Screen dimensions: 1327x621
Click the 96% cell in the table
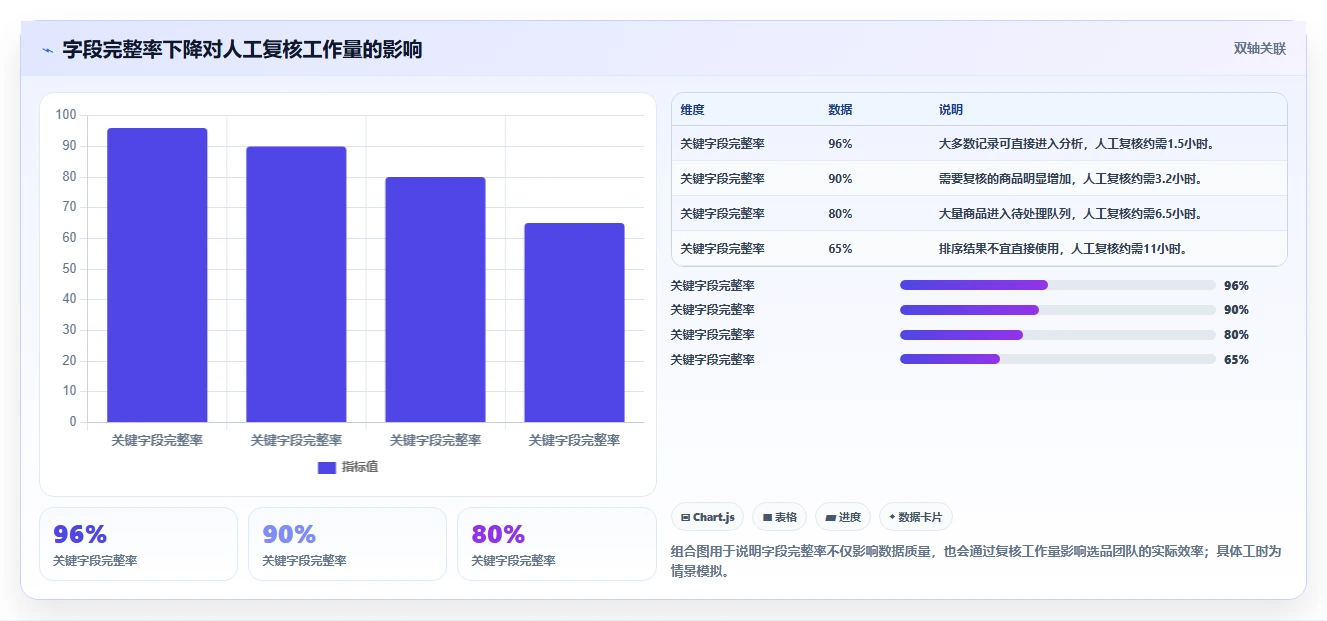click(840, 144)
